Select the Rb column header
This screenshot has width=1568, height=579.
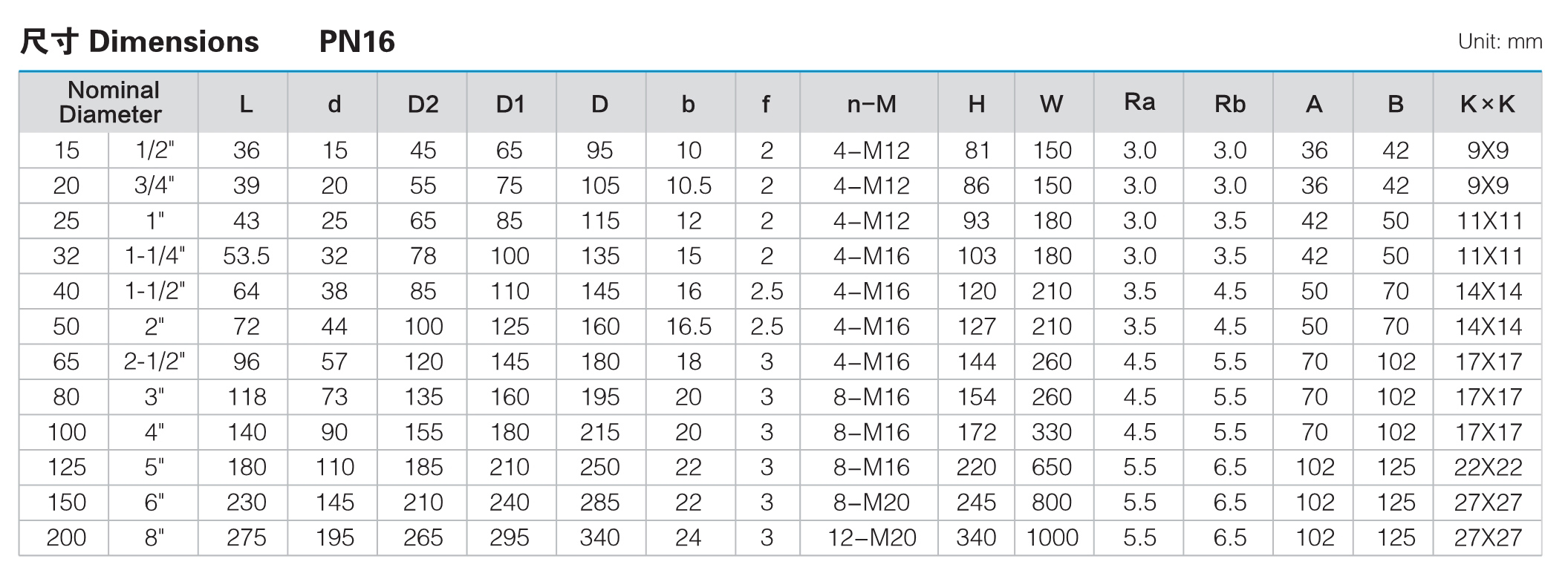(1229, 102)
